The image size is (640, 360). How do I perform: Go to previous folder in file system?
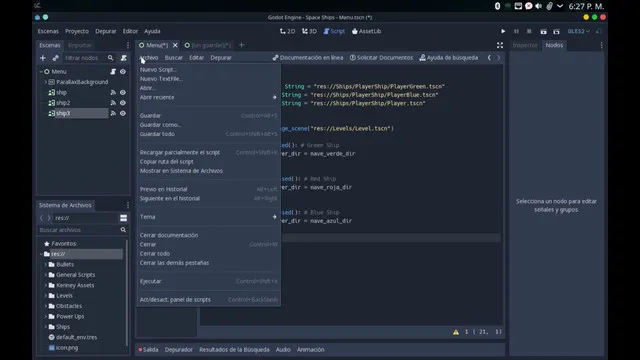coord(41,218)
